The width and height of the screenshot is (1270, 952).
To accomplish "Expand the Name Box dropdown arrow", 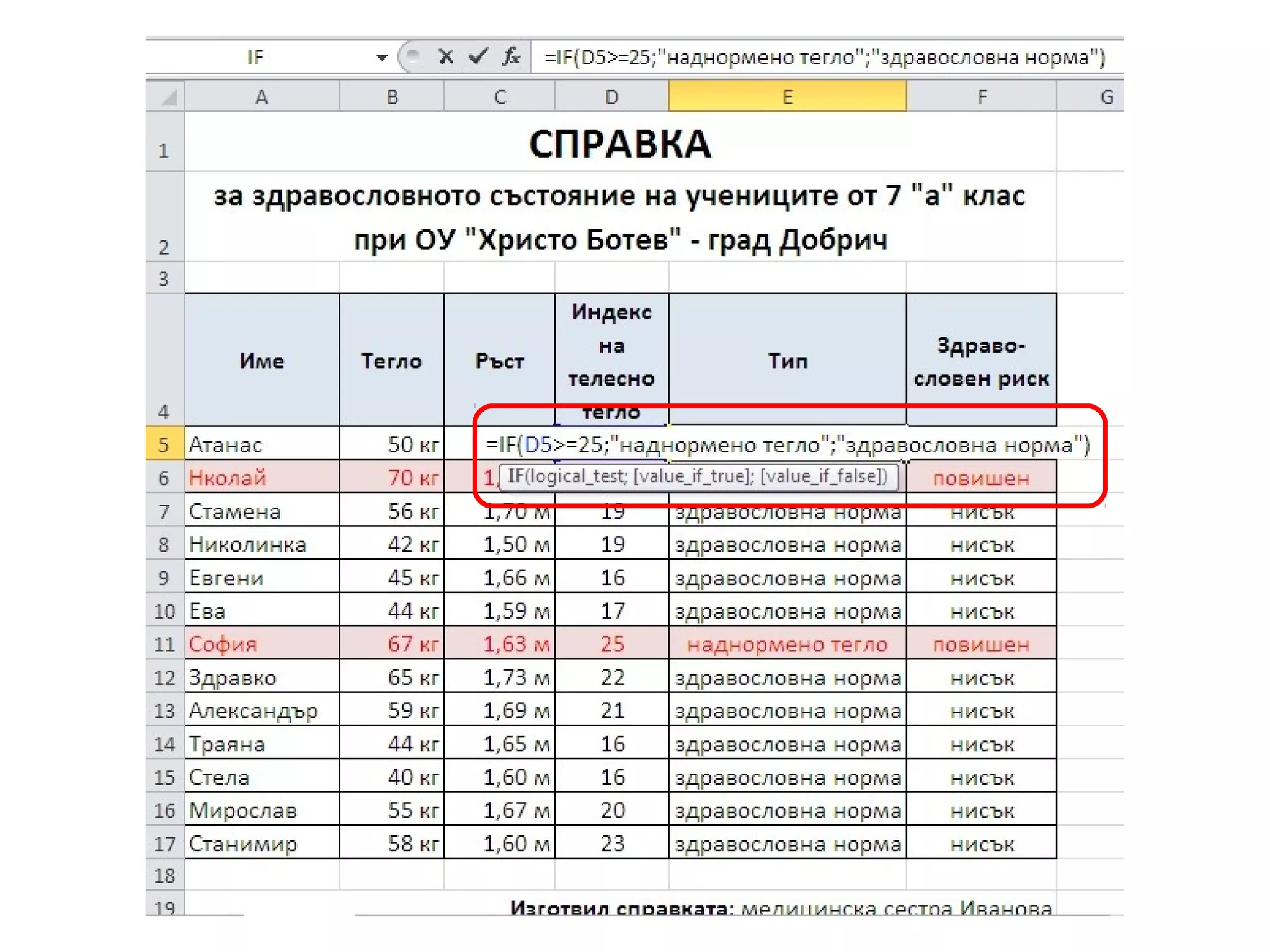I will tap(382, 58).
